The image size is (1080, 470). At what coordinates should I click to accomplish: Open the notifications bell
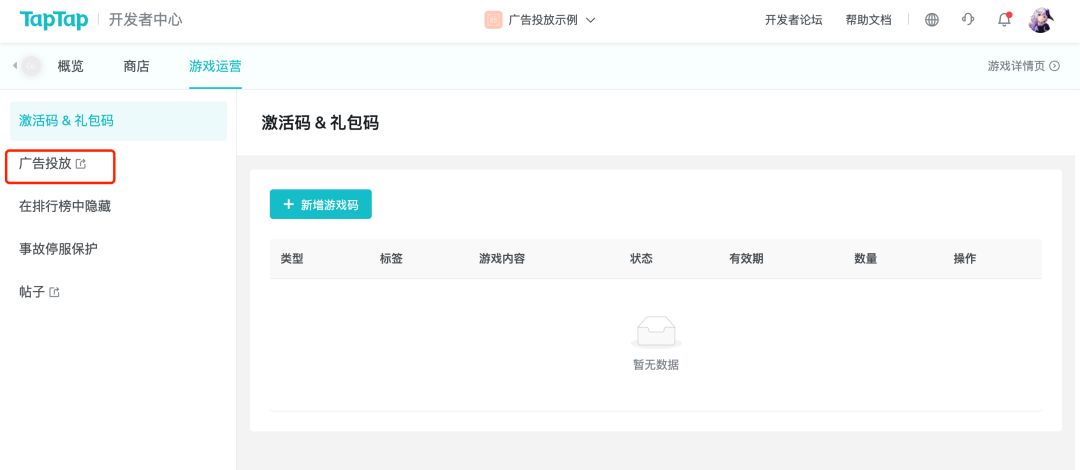[x=1004, y=20]
